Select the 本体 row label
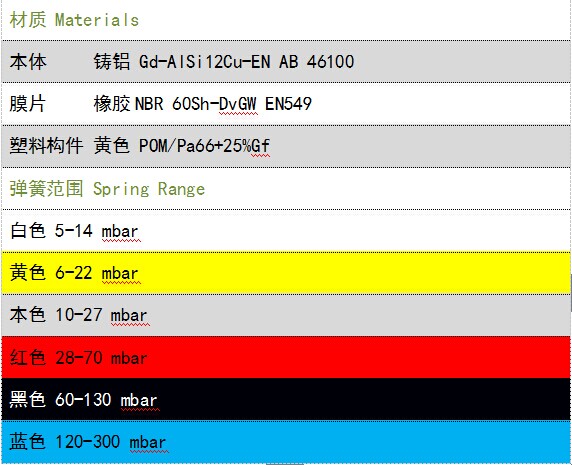 click(28, 61)
